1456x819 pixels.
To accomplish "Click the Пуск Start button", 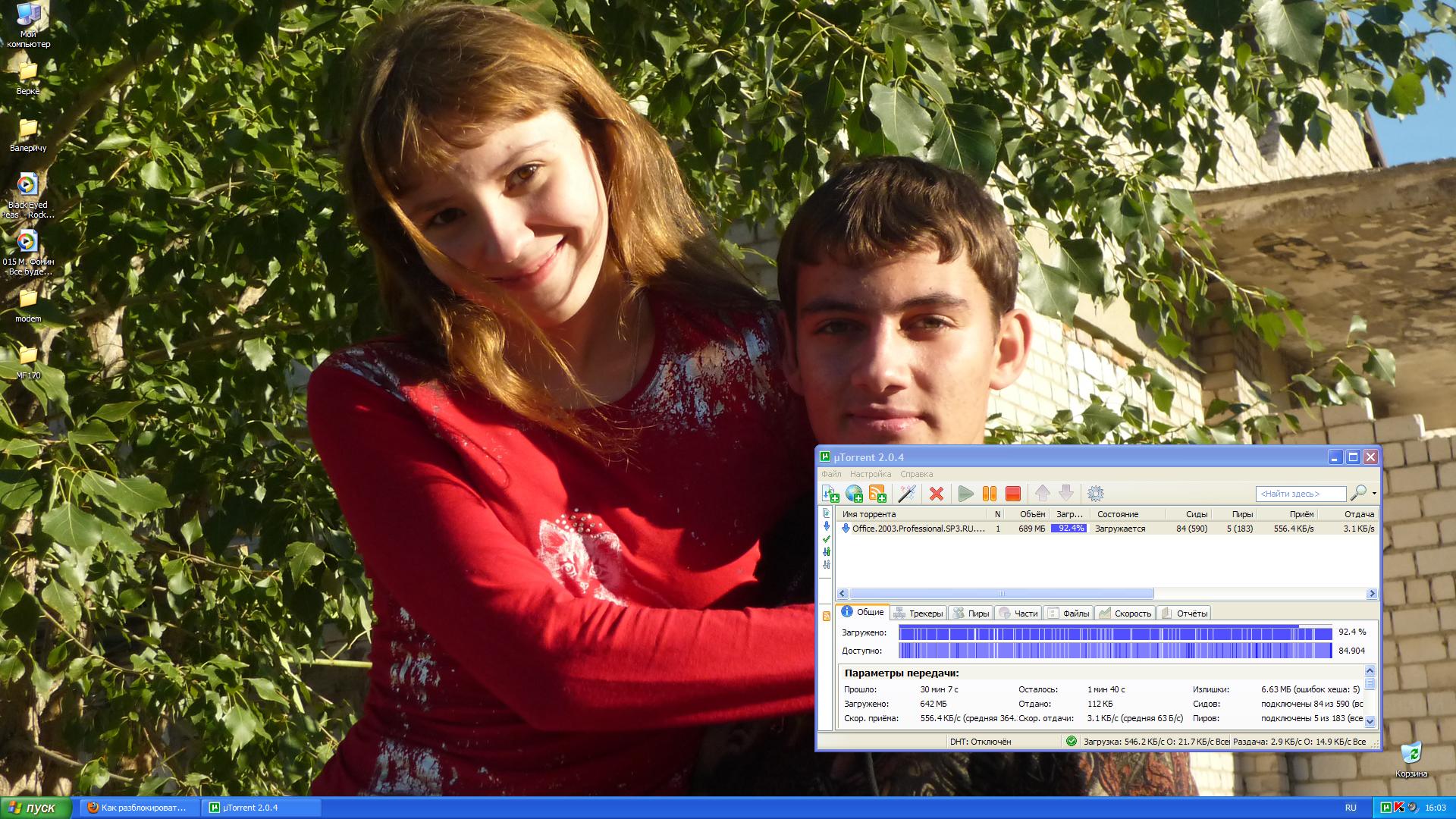I will click(35, 808).
